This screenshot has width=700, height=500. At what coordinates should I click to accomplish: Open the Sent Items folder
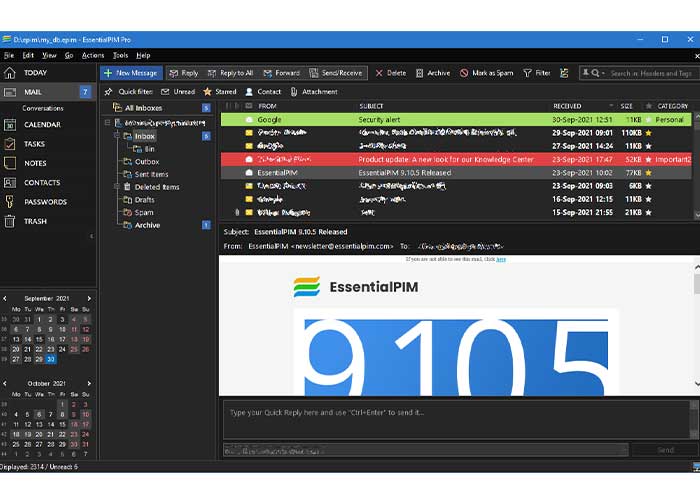(151, 174)
